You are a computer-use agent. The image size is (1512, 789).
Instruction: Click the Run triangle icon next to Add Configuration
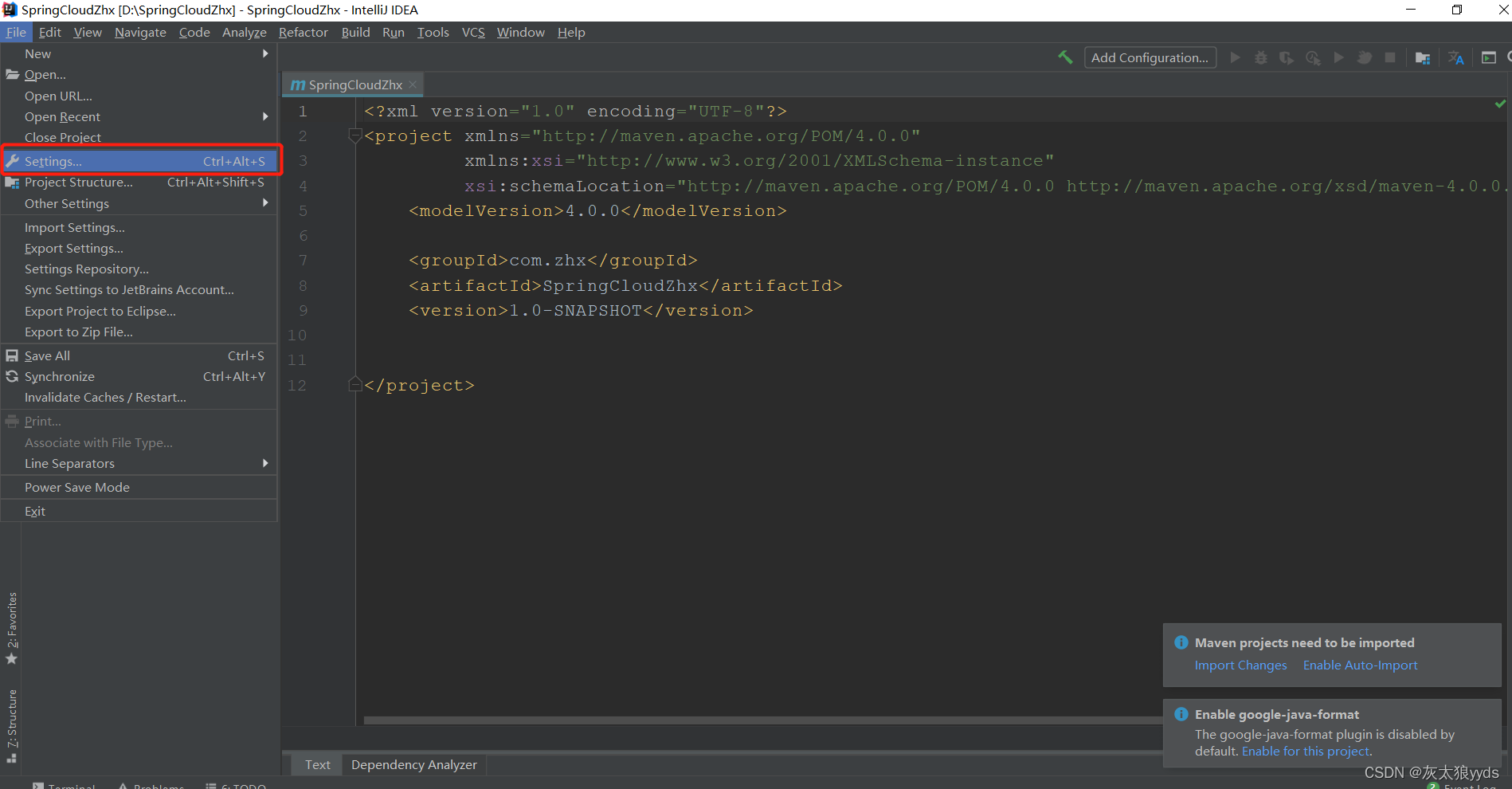1236,57
